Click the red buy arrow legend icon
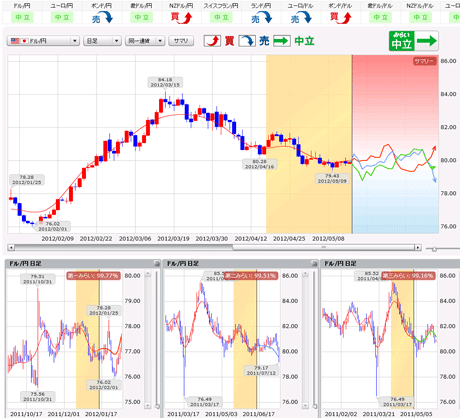The height and width of the screenshot is (418, 460). point(212,41)
